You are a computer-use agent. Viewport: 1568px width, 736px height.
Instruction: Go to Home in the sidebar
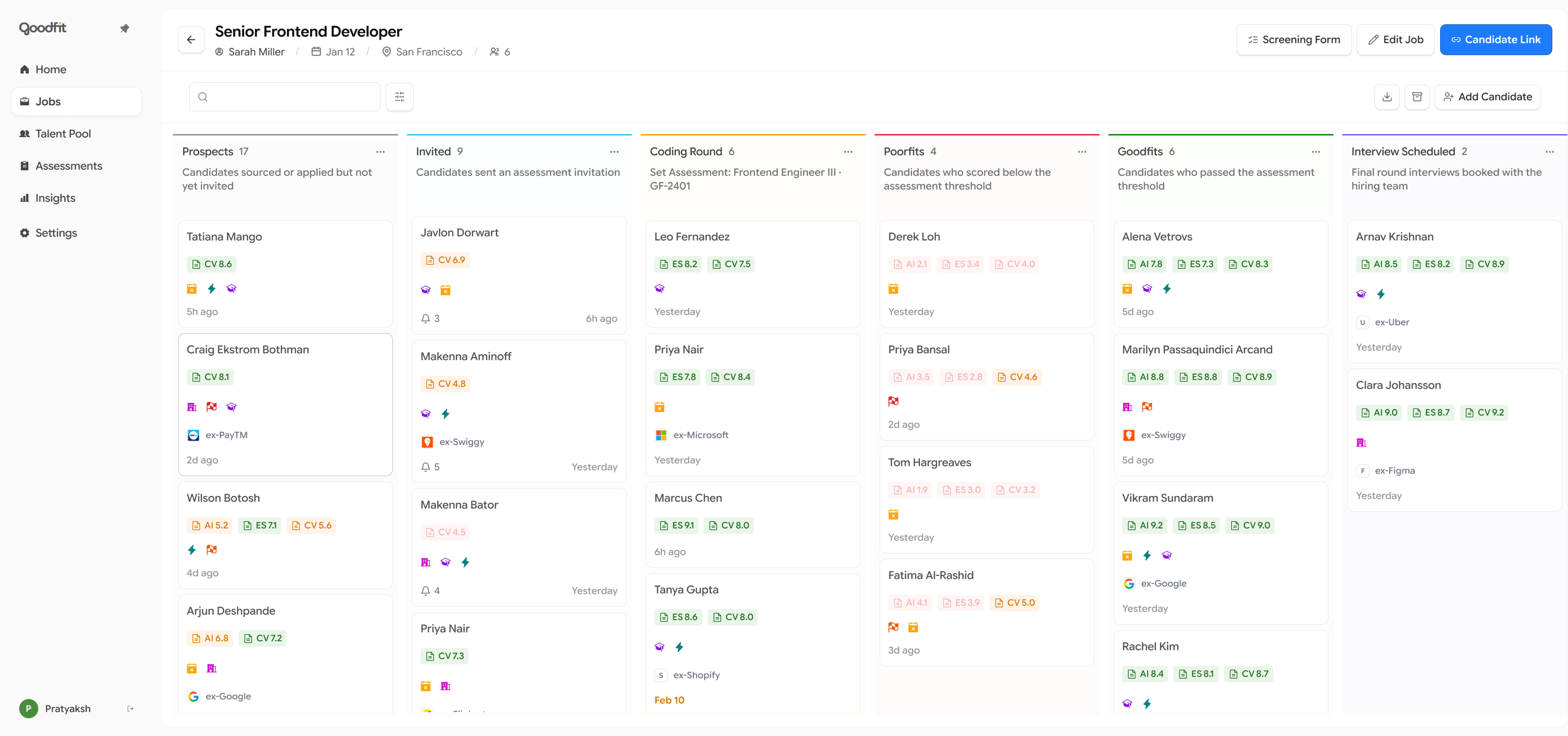(76, 69)
